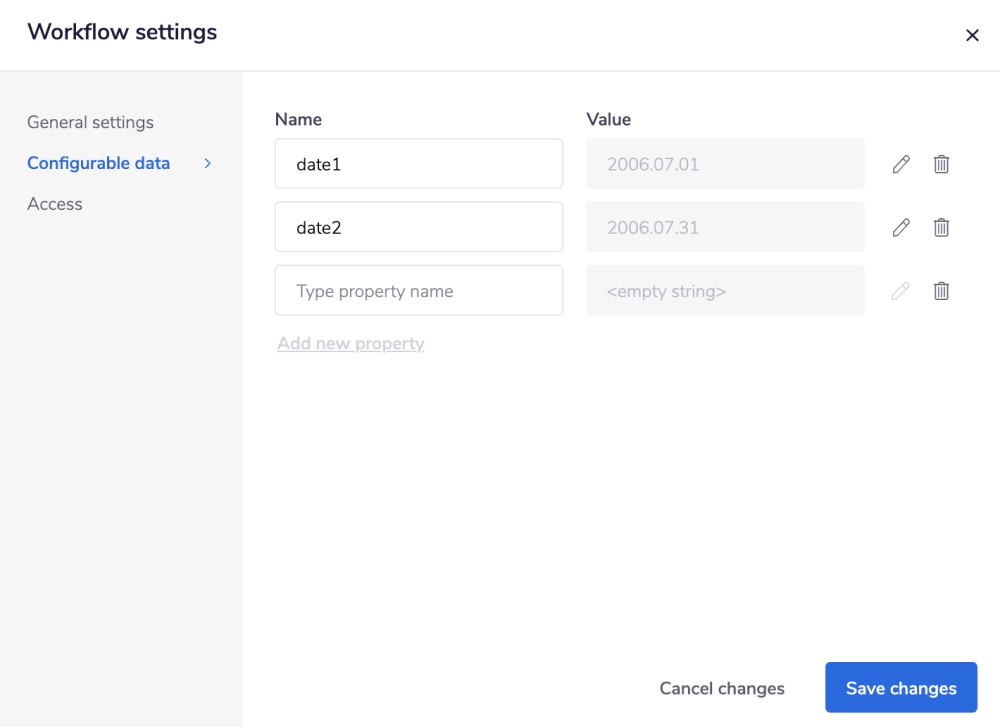Click Cancel changes
Viewport: 1000px width, 727px height.
[722, 688]
